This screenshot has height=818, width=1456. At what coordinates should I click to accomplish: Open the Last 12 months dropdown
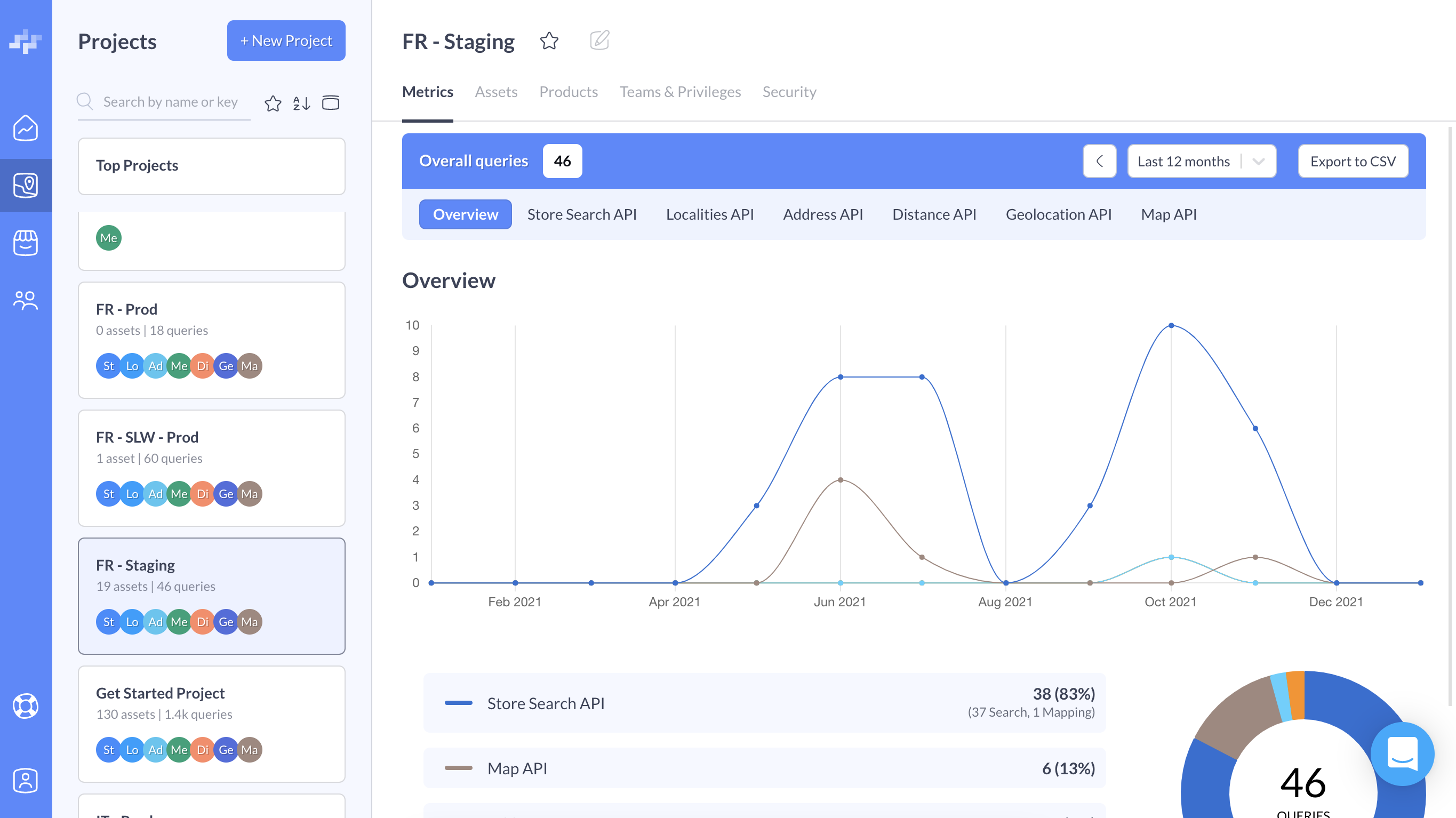[x=1202, y=162]
